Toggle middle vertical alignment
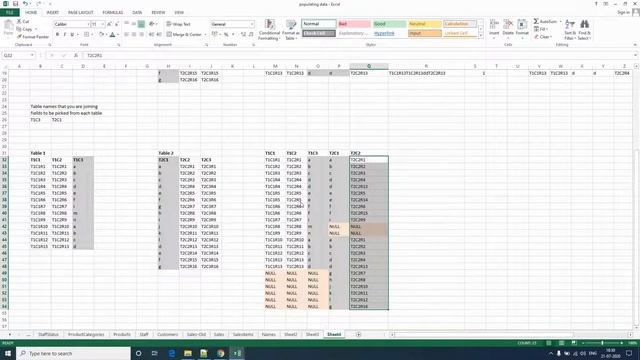This screenshot has height=360, width=640. tap(134, 24)
